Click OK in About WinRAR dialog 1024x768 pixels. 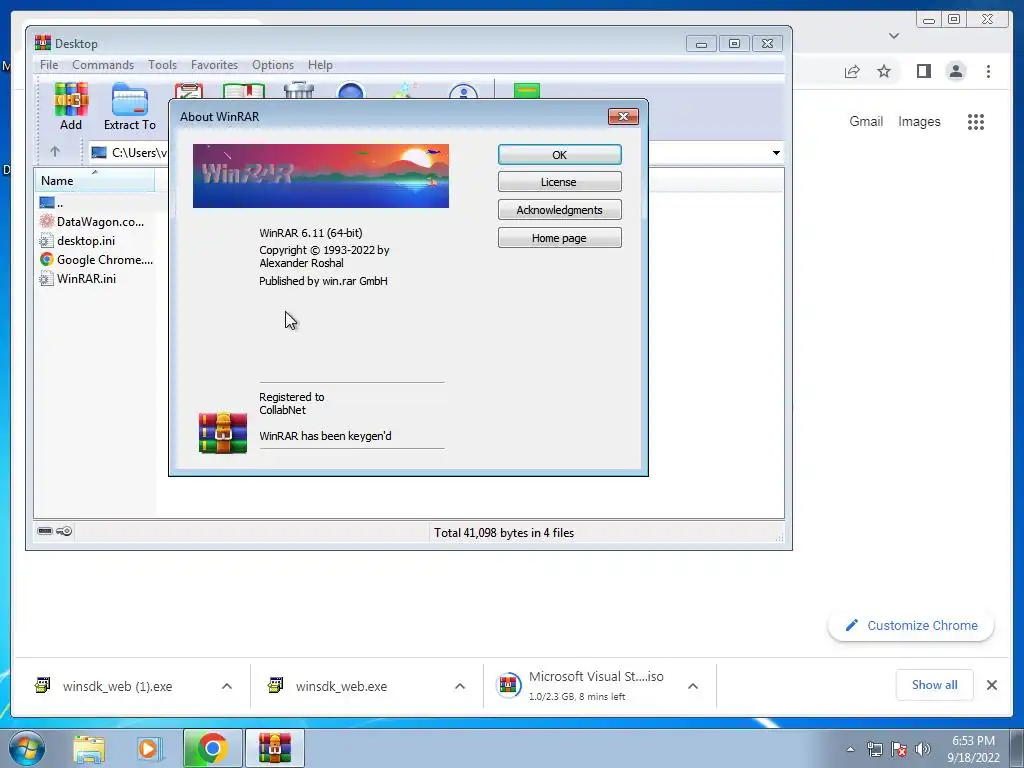pos(560,155)
